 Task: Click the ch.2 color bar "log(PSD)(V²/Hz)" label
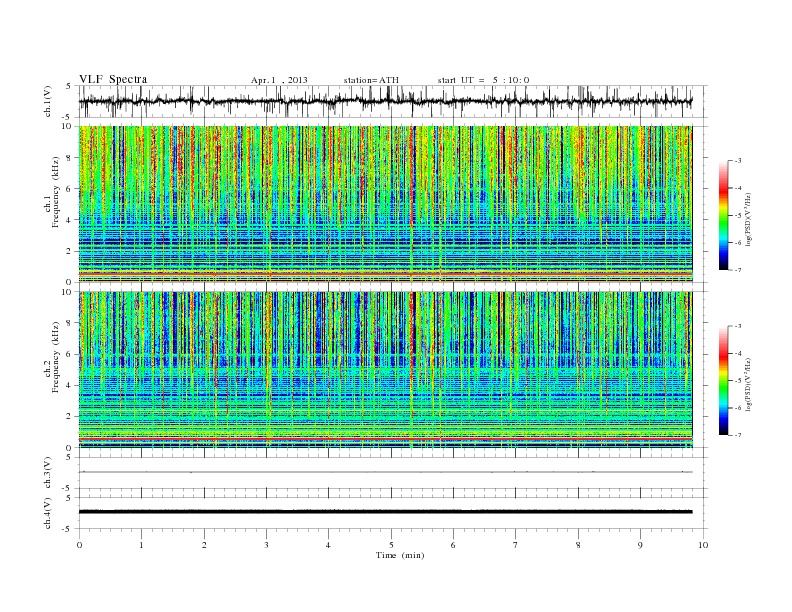749,384
